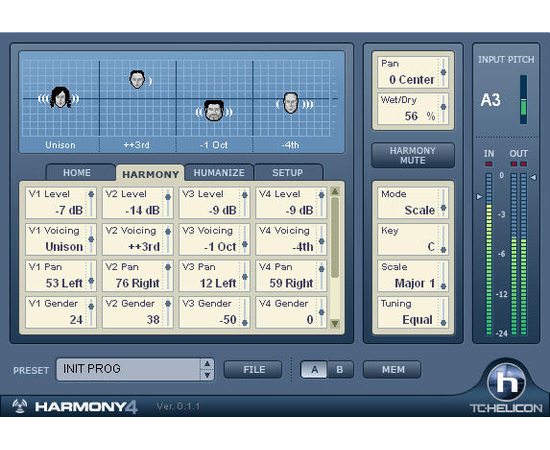The width and height of the screenshot is (550, 450).
Task: Open the V1 Voicing Unison selector
Action: pyautogui.click(x=61, y=240)
